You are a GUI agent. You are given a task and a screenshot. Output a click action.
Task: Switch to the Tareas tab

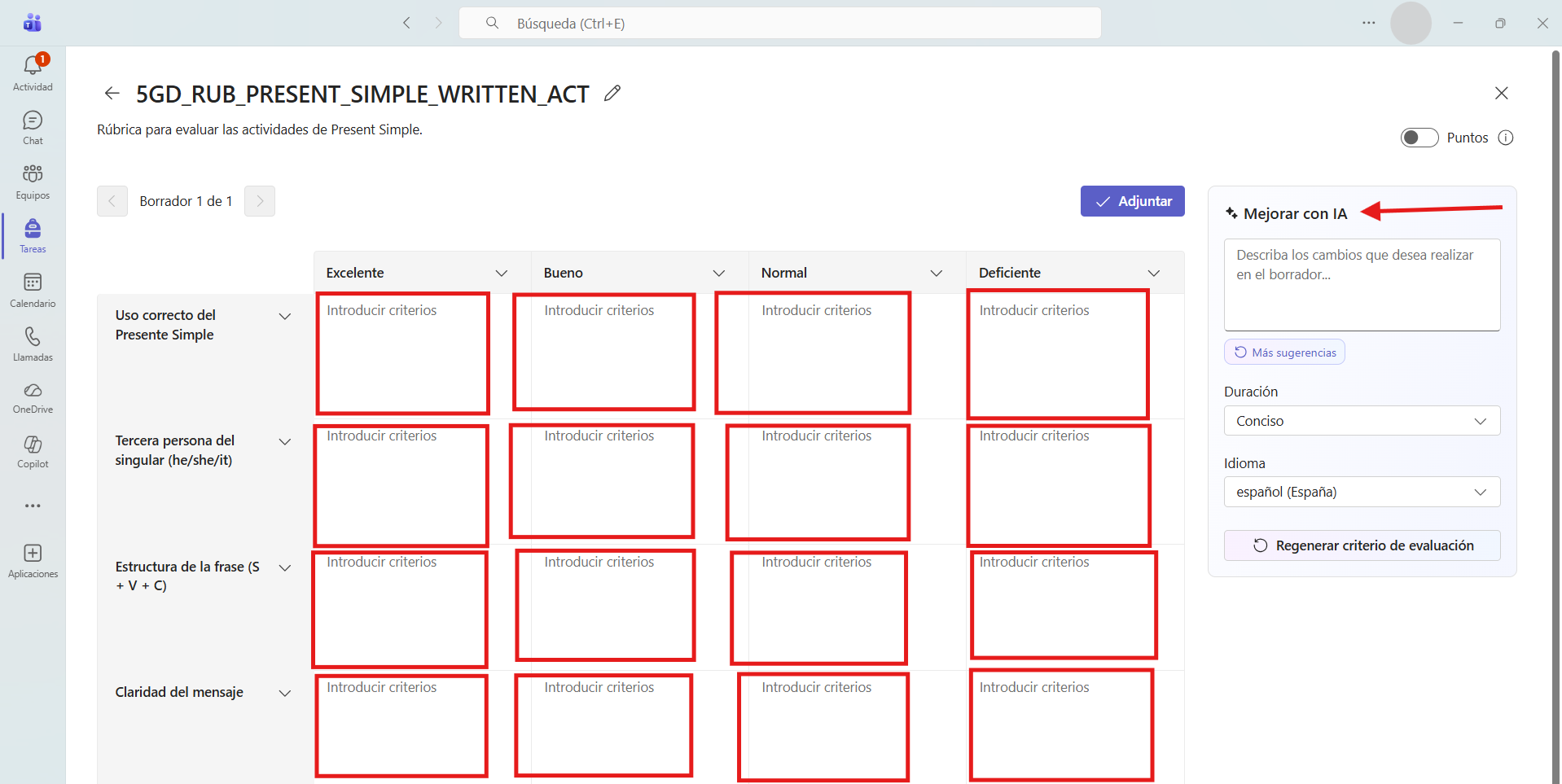pyautogui.click(x=33, y=236)
